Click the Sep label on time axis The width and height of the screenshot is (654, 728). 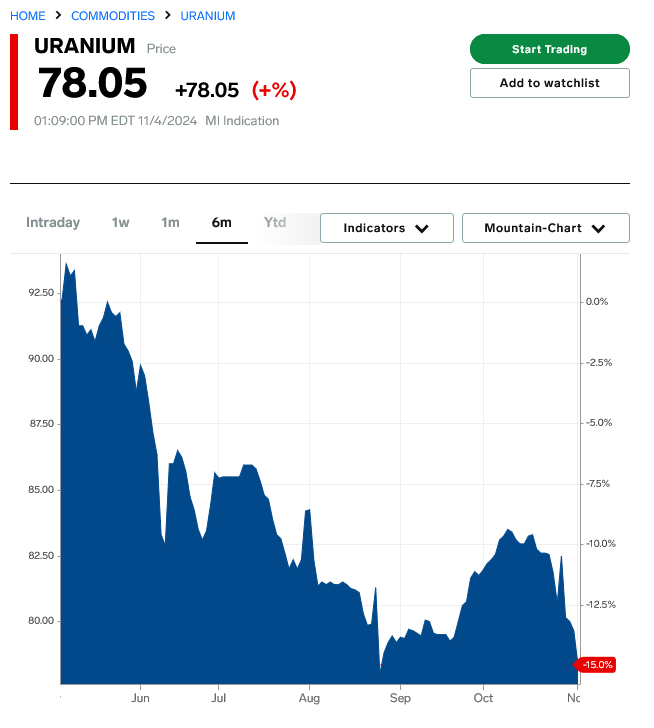(400, 697)
